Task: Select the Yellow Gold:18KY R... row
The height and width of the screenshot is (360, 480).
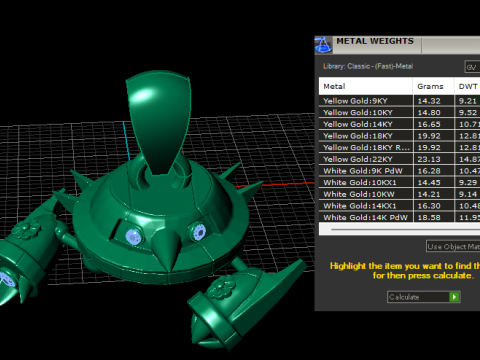Action: click(x=399, y=148)
